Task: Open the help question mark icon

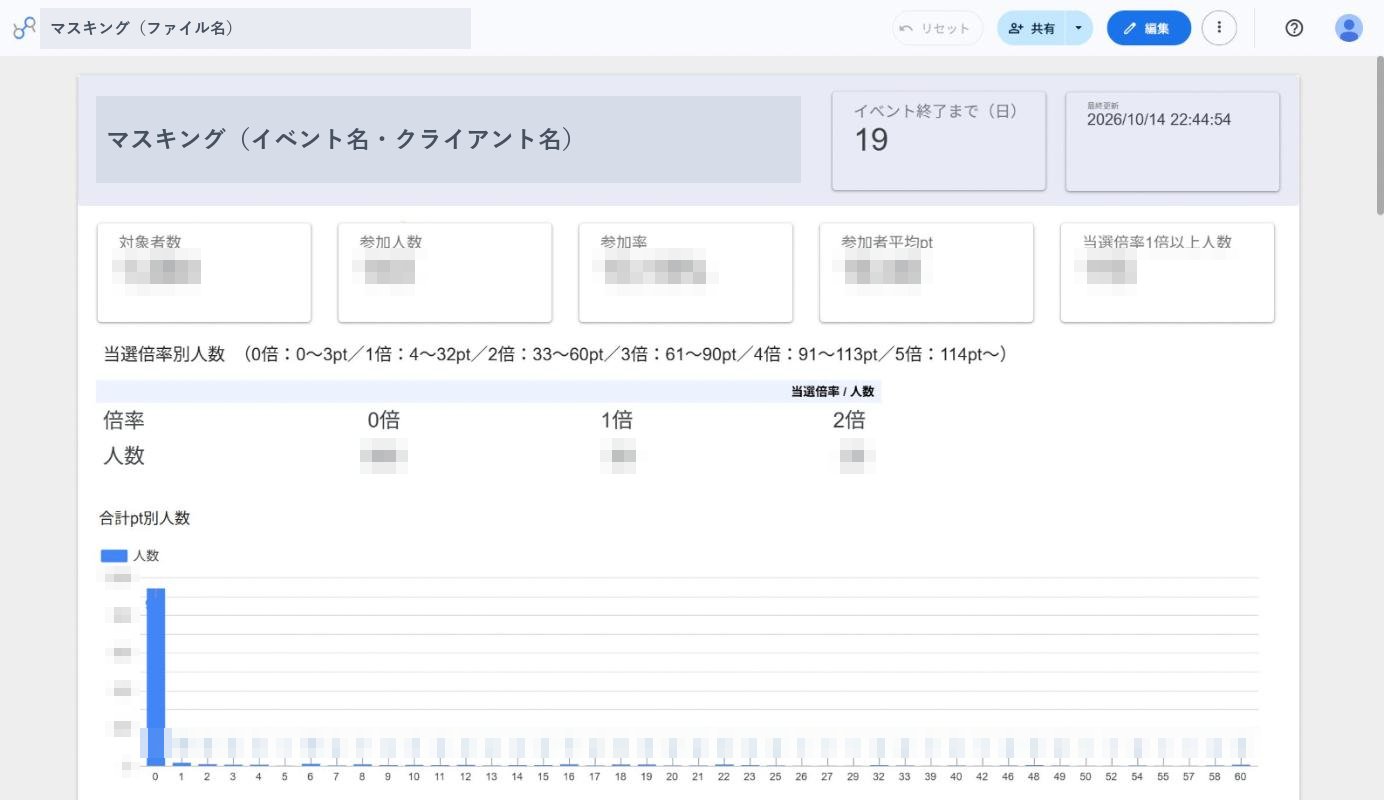Action: point(1294,28)
